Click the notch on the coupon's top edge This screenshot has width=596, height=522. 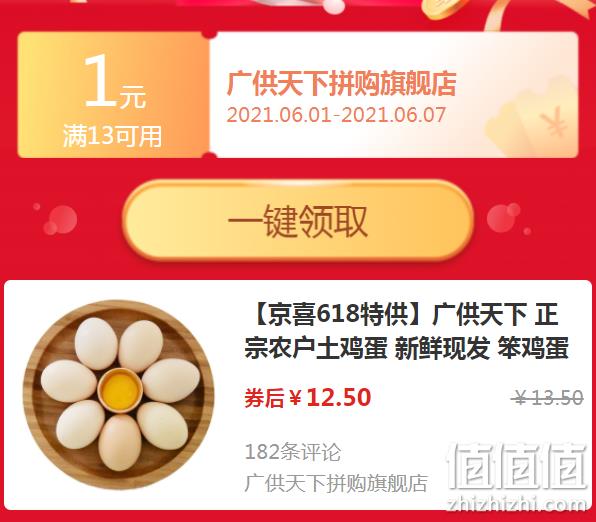209,33
